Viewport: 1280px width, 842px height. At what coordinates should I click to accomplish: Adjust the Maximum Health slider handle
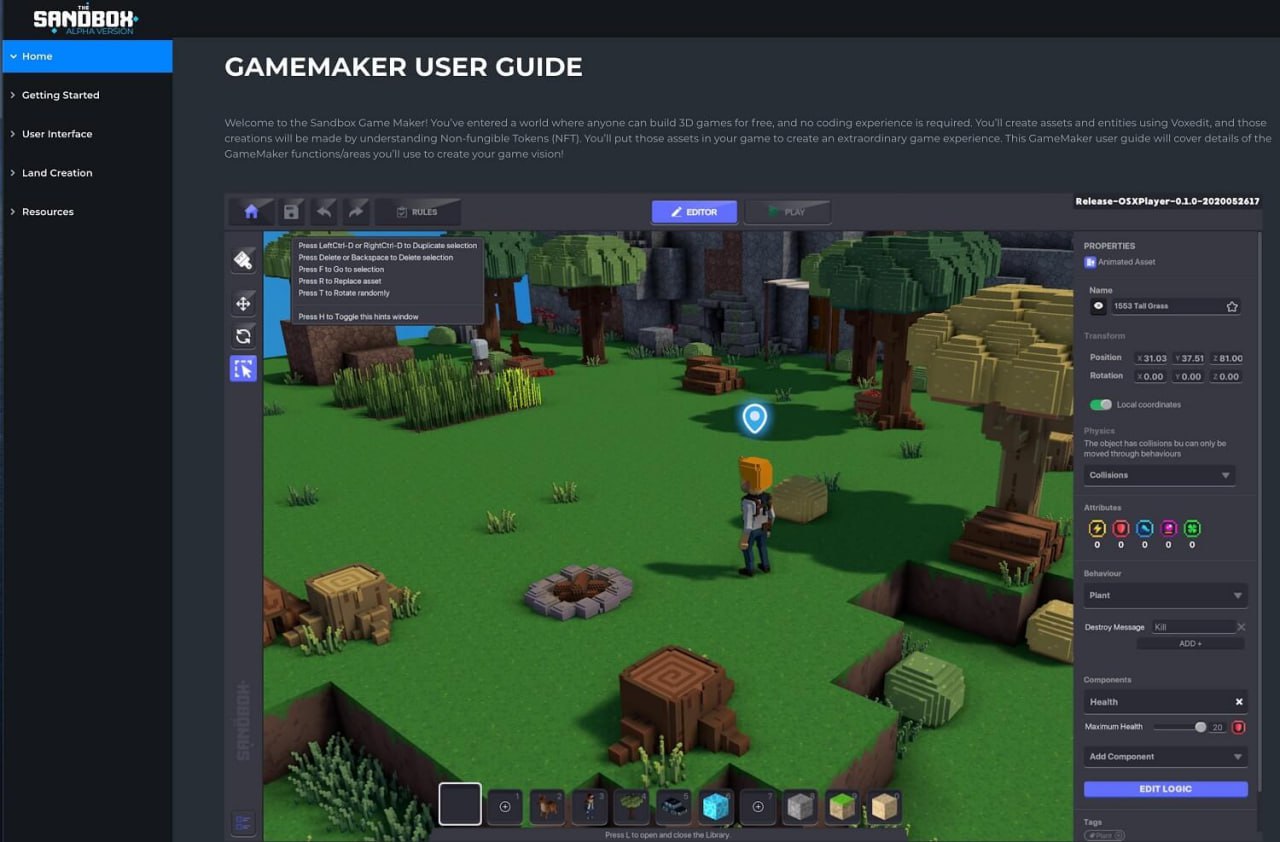pos(1200,727)
